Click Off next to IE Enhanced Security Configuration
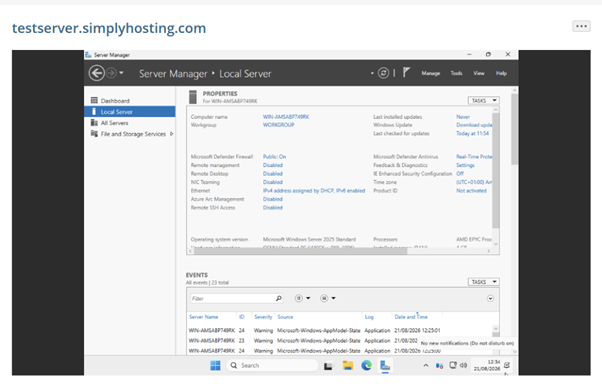 (x=460, y=174)
